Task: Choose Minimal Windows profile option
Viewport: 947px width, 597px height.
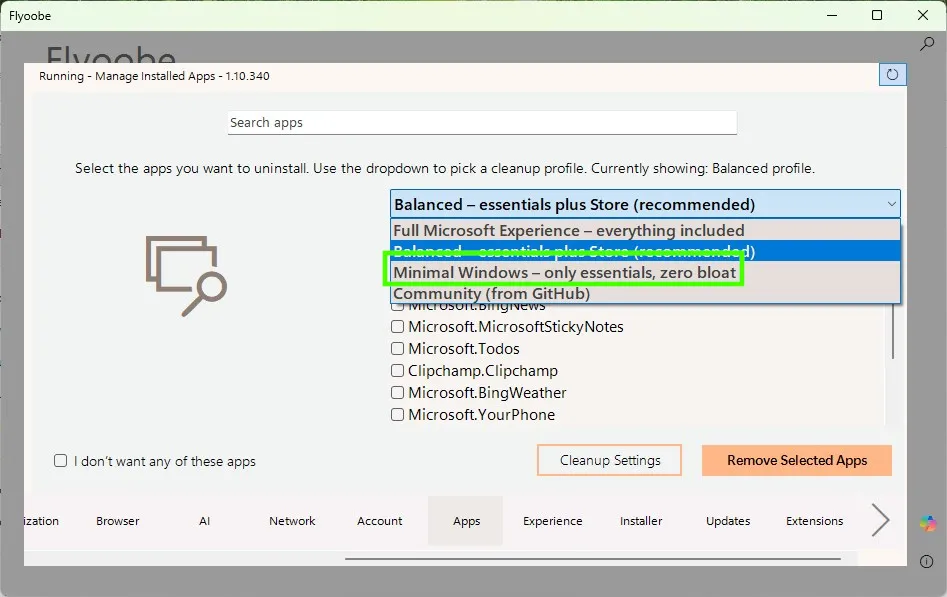Action: coord(564,272)
